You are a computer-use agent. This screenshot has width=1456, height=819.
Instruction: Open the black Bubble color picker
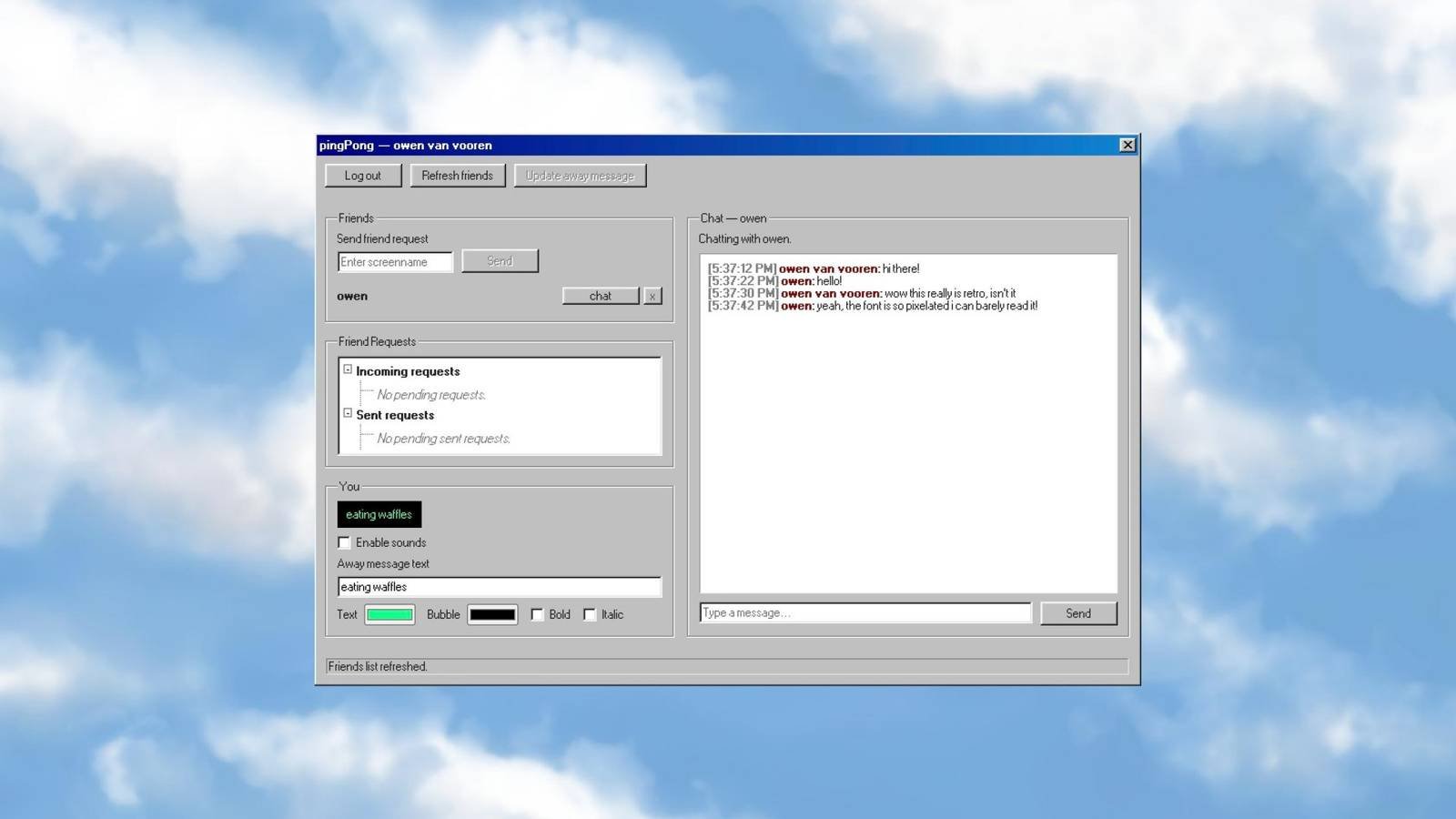point(490,614)
